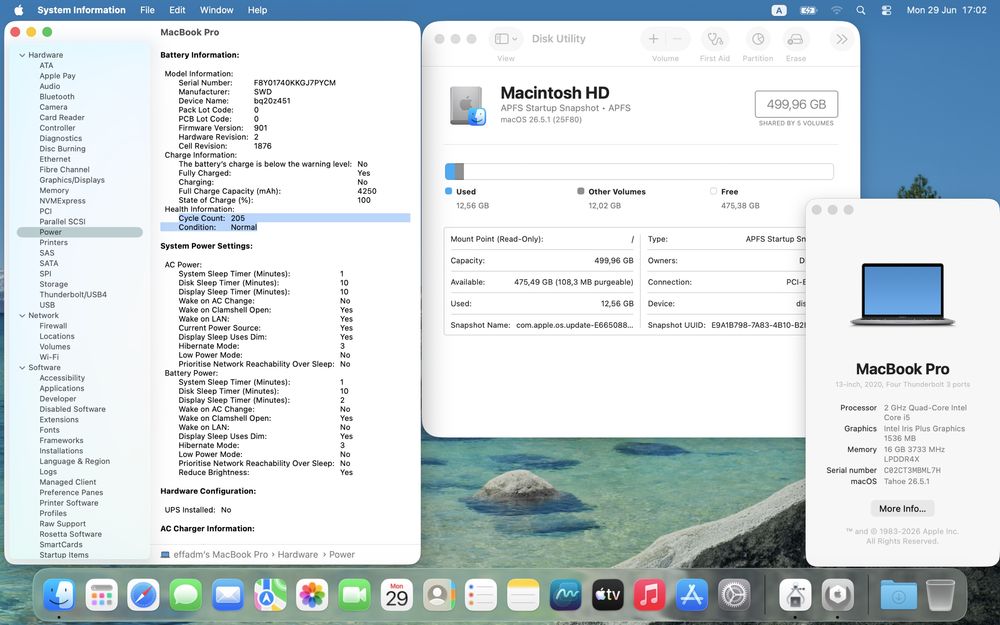1000x625 pixels.
Task: Open Spotlight search in the menu bar
Action: pos(861,10)
